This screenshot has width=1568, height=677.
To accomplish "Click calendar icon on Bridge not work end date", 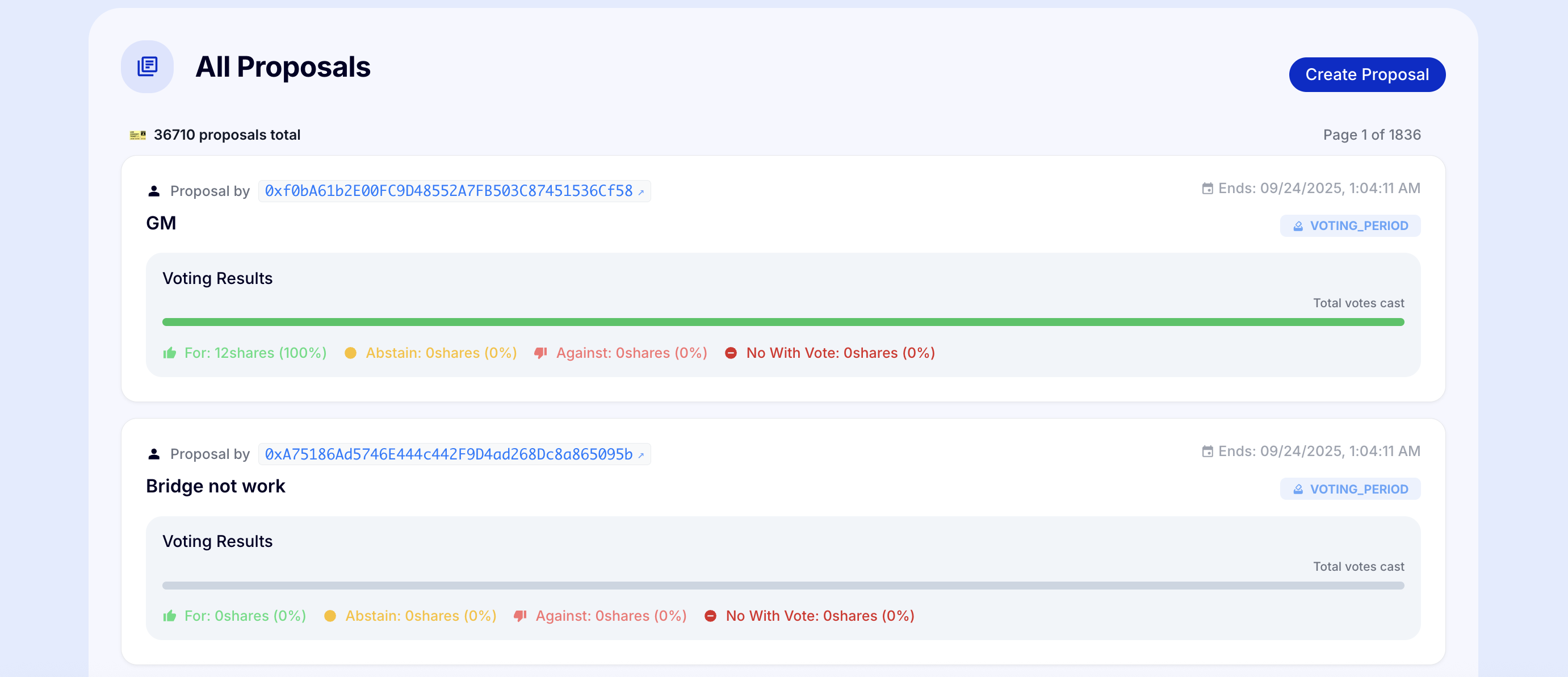I will point(1207,452).
